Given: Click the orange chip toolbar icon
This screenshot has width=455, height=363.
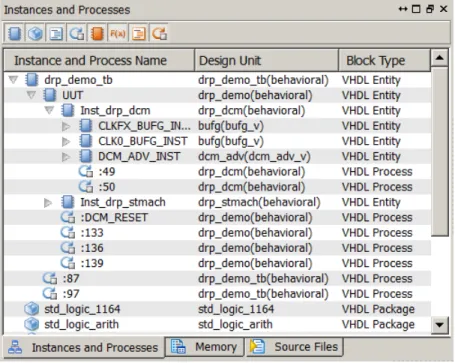Looking at the screenshot, I should point(97,33).
